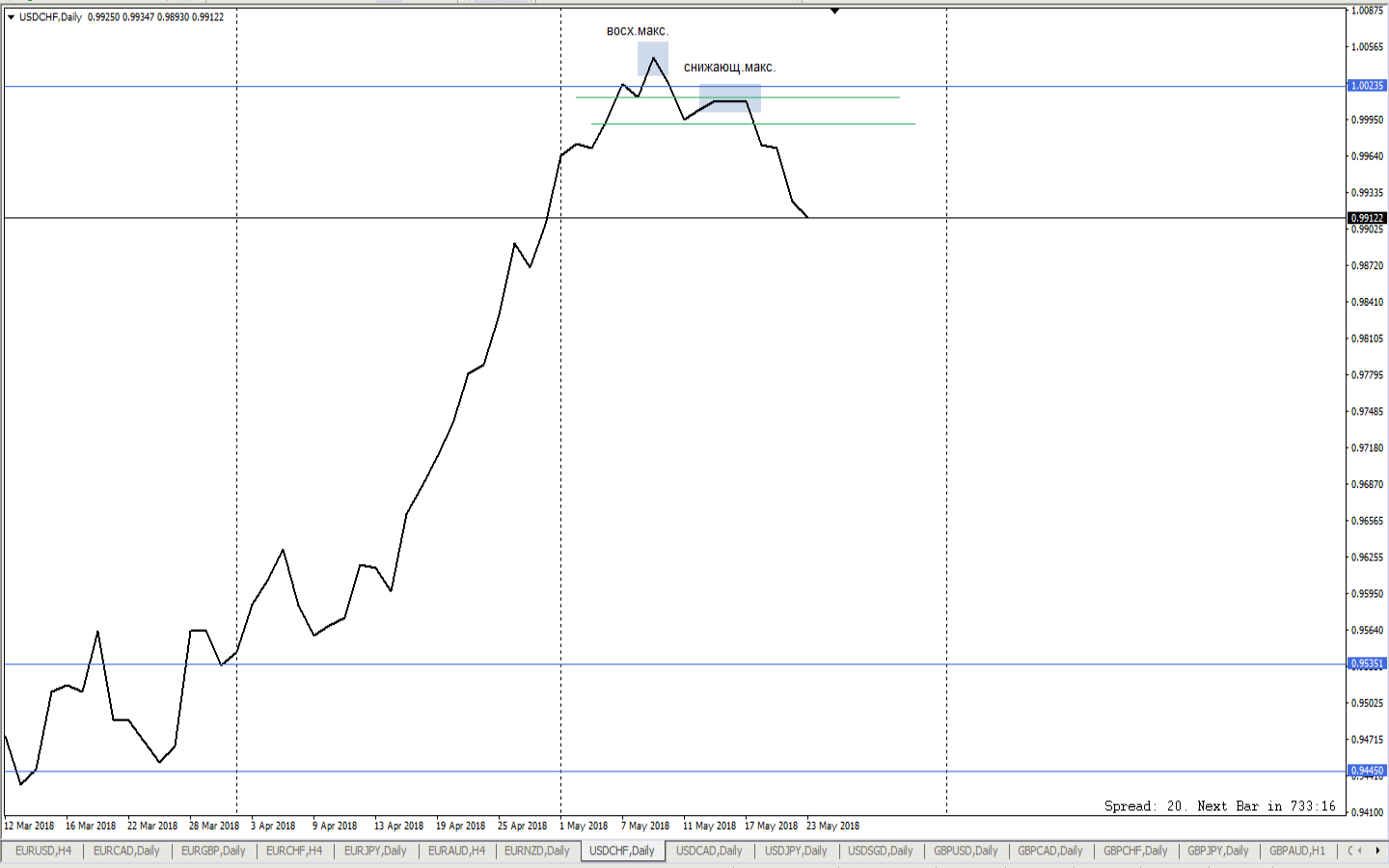The width and height of the screenshot is (1389, 868).
Task: Select the USDSGD,Daily chart tab
Action: pyautogui.click(x=880, y=851)
